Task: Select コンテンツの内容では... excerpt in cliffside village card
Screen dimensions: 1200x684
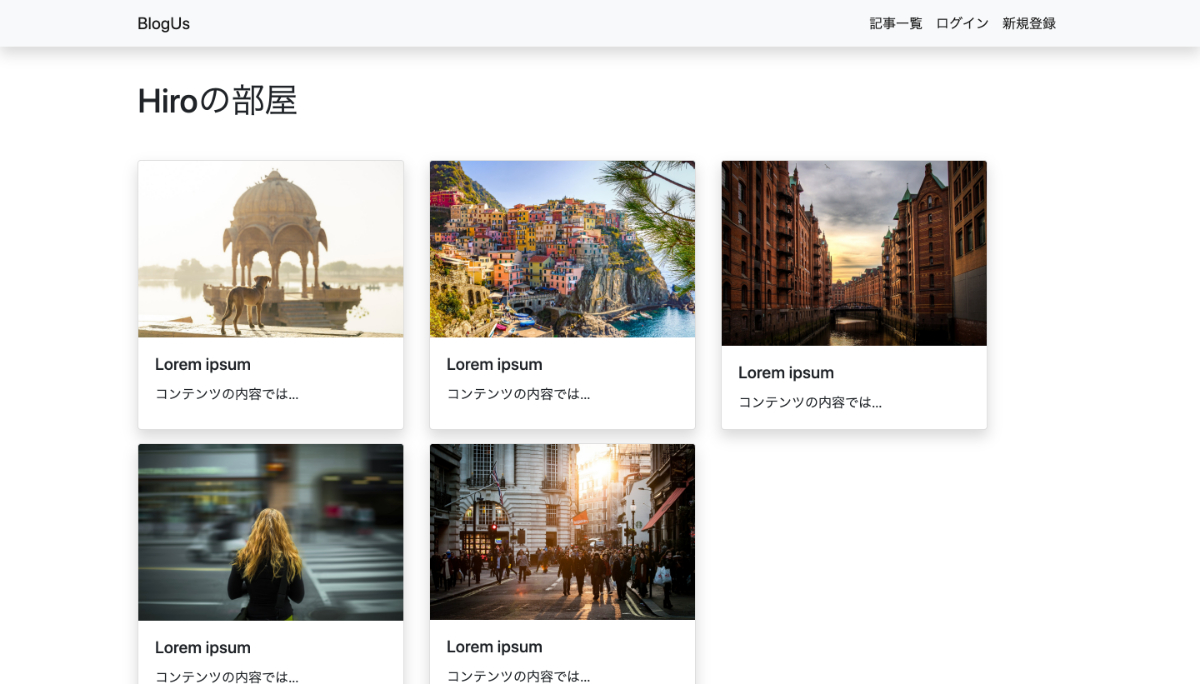Action: pos(518,394)
